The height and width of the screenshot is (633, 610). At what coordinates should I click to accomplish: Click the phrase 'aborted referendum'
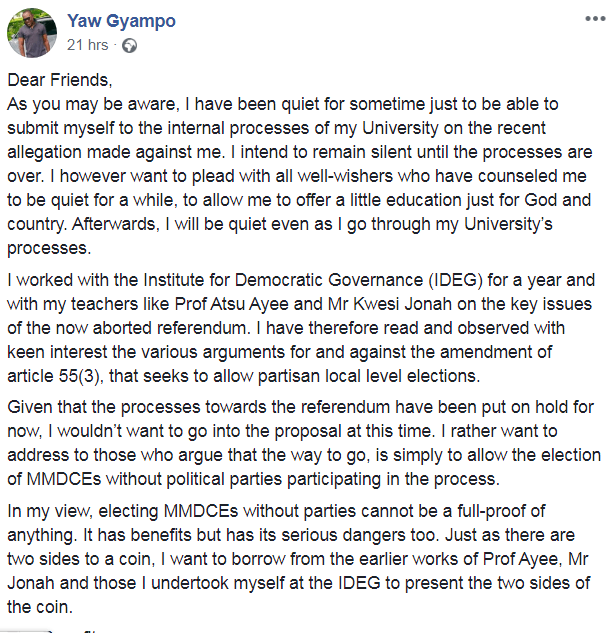click(x=172, y=328)
